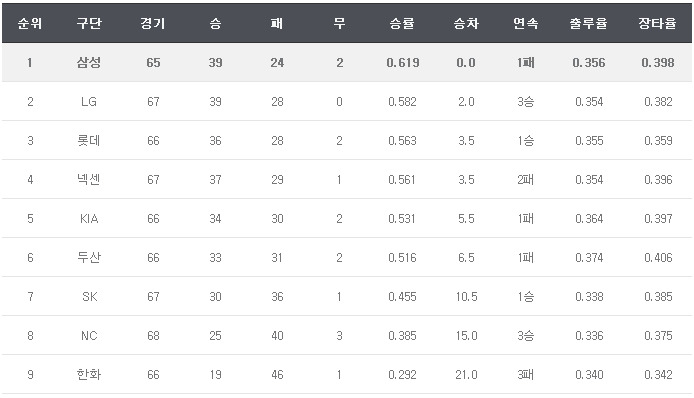Open the 넥센 team entry
The width and height of the screenshot is (694, 398).
click(x=89, y=180)
